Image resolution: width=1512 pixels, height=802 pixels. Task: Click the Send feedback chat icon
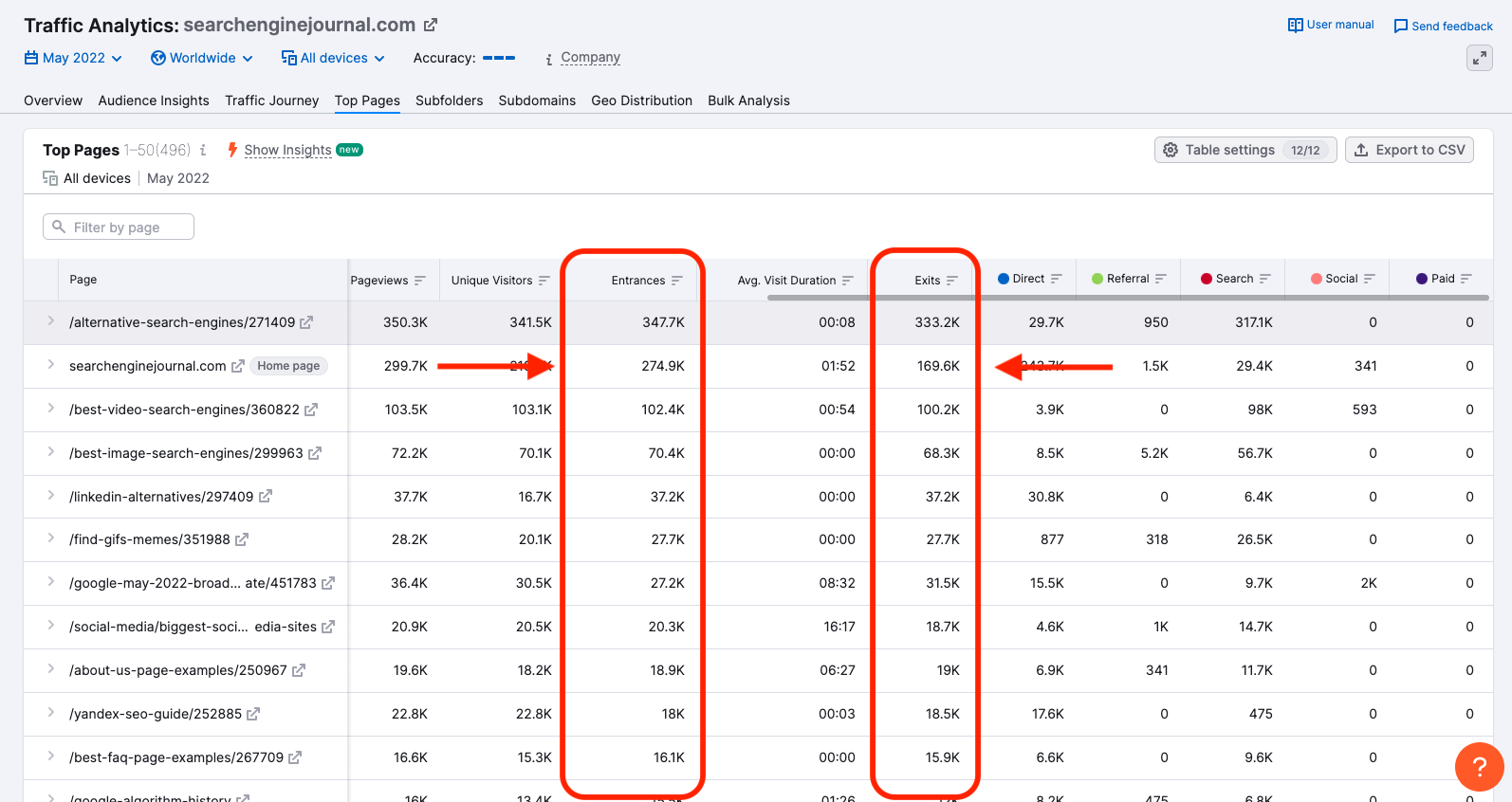pyautogui.click(x=1400, y=27)
